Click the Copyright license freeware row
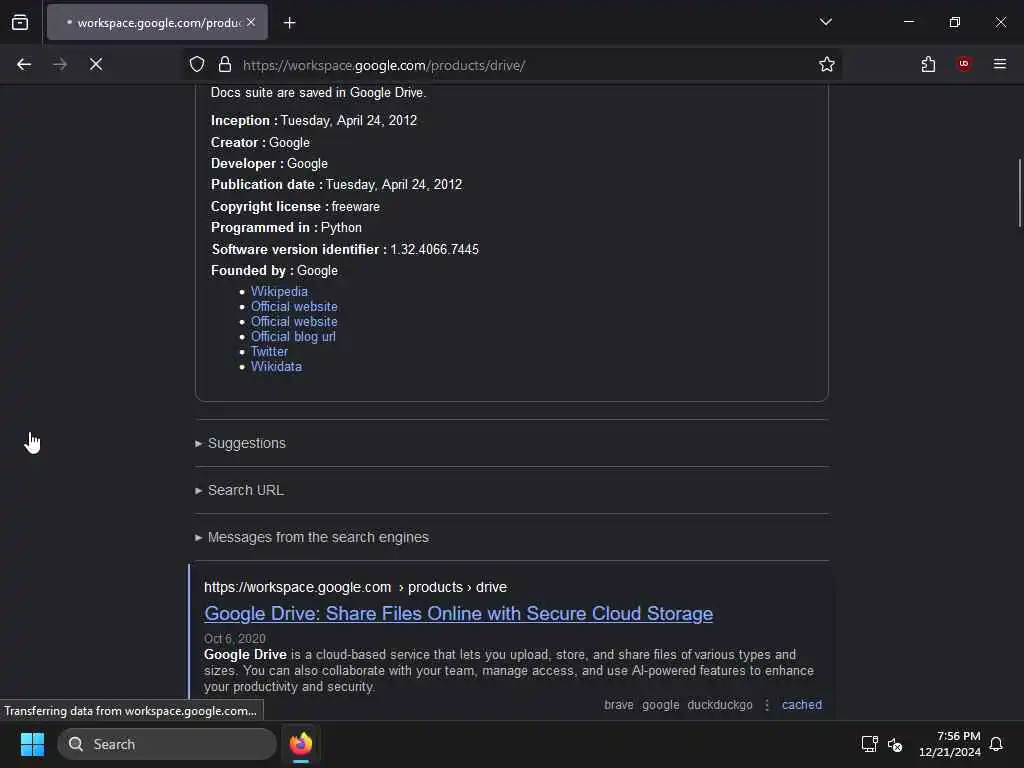Viewport: 1024px width, 768px height. 295,206
